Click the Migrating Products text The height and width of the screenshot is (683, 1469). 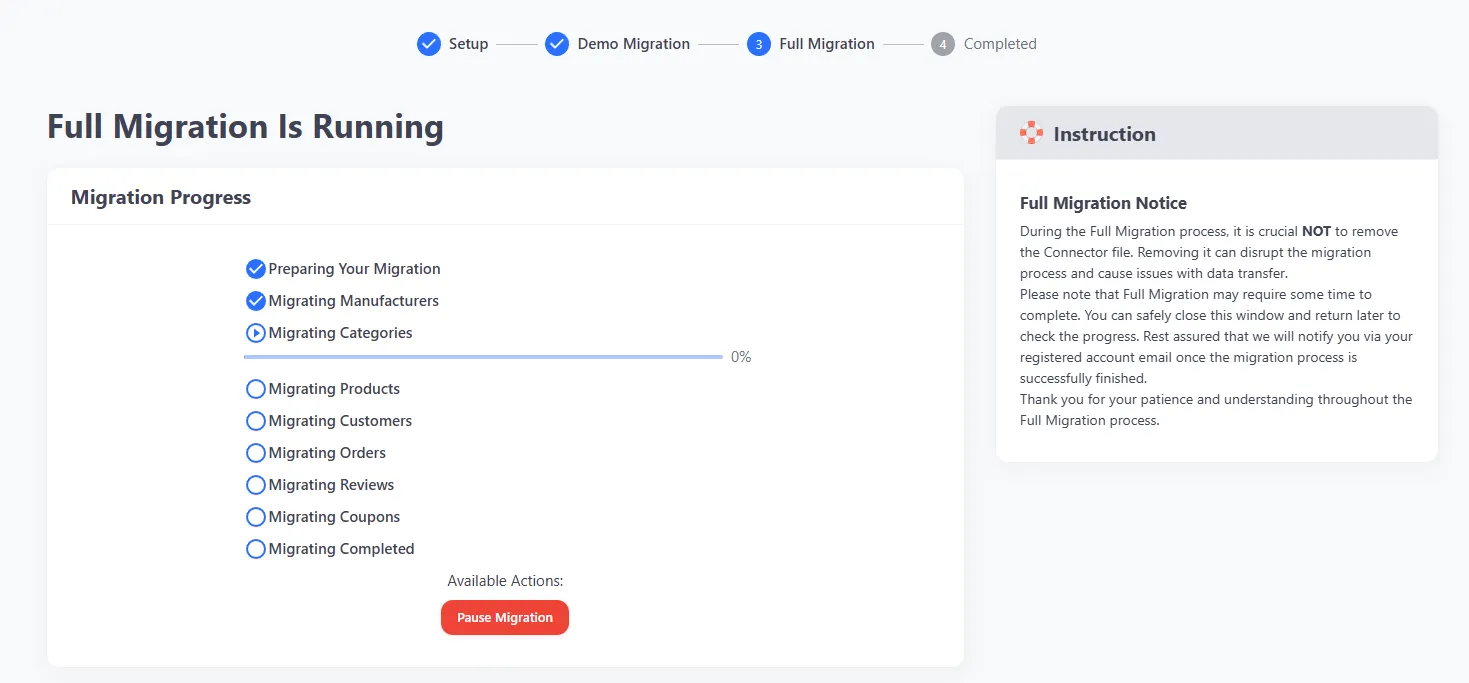click(334, 389)
